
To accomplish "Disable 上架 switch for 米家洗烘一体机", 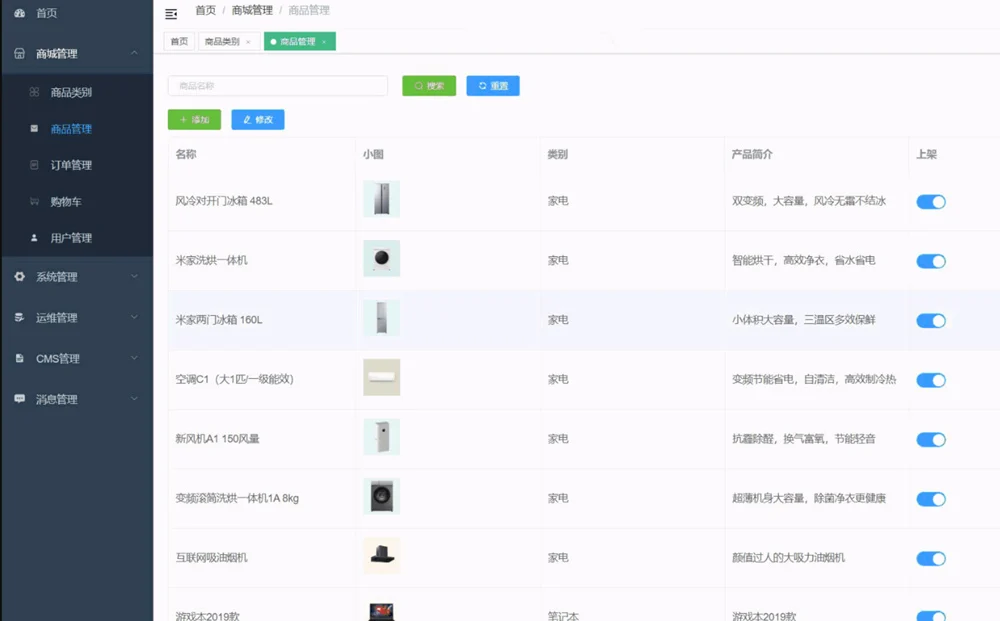I will 930,261.
